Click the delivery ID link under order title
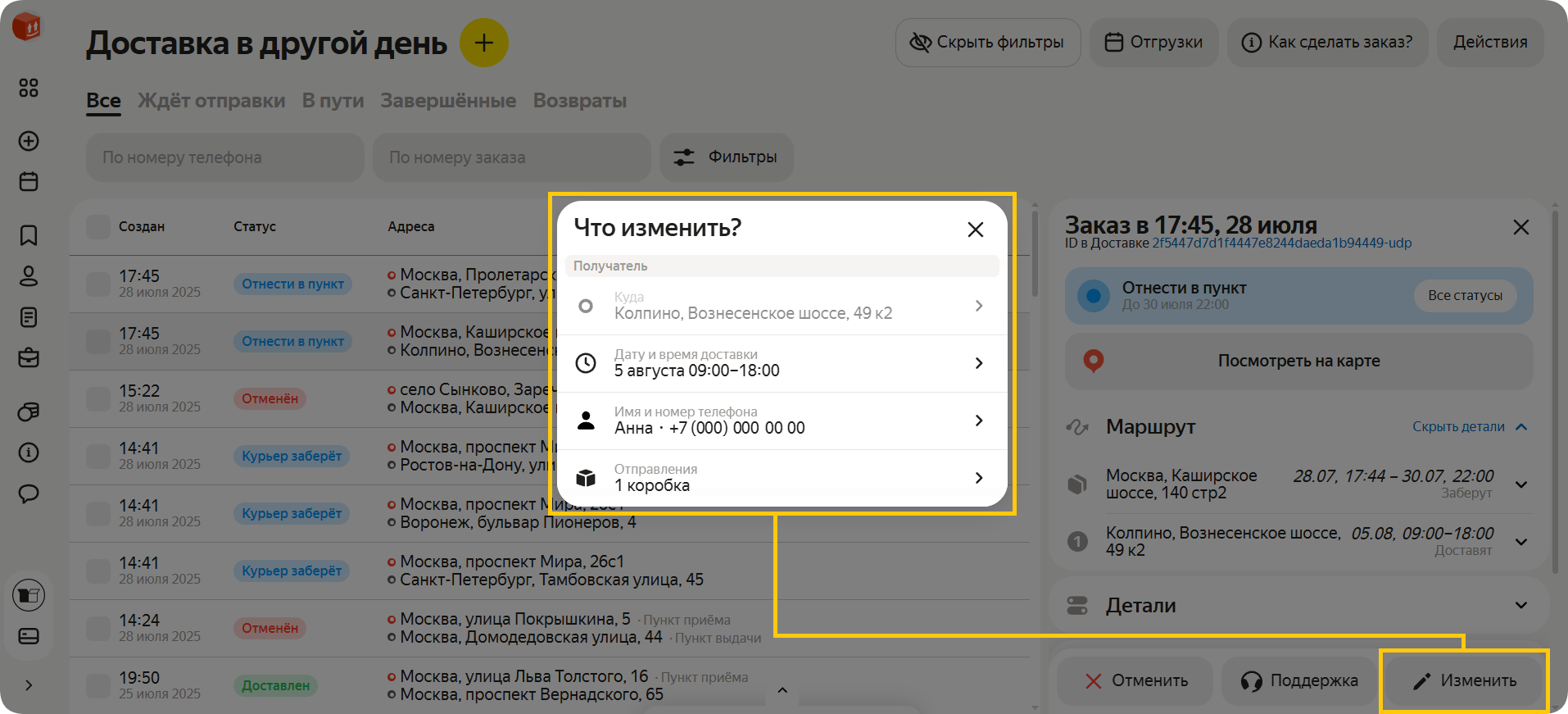The height and width of the screenshot is (714, 1568). 1281,243
